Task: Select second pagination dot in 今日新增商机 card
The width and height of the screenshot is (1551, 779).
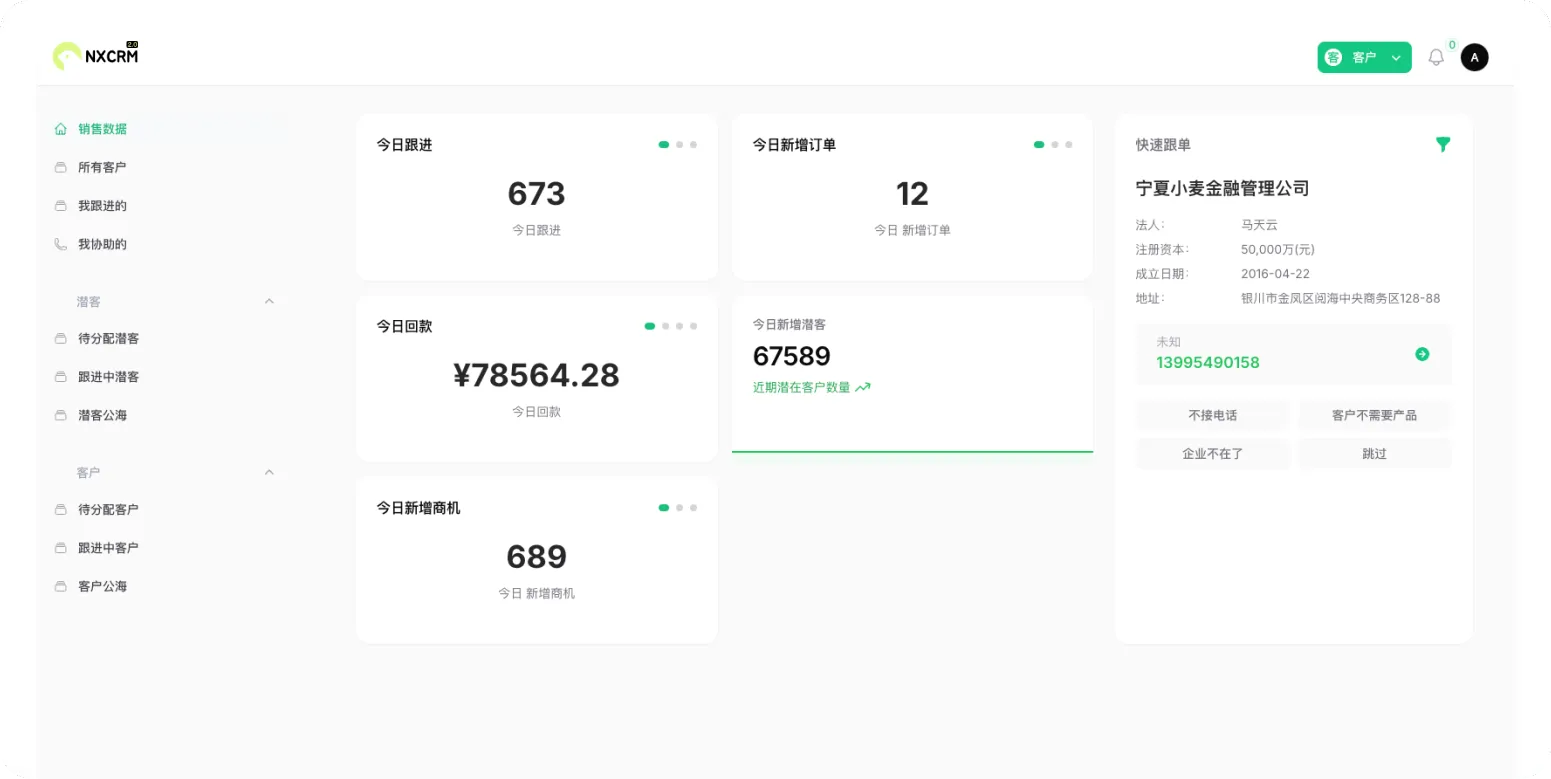Action: [x=680, y=508]
